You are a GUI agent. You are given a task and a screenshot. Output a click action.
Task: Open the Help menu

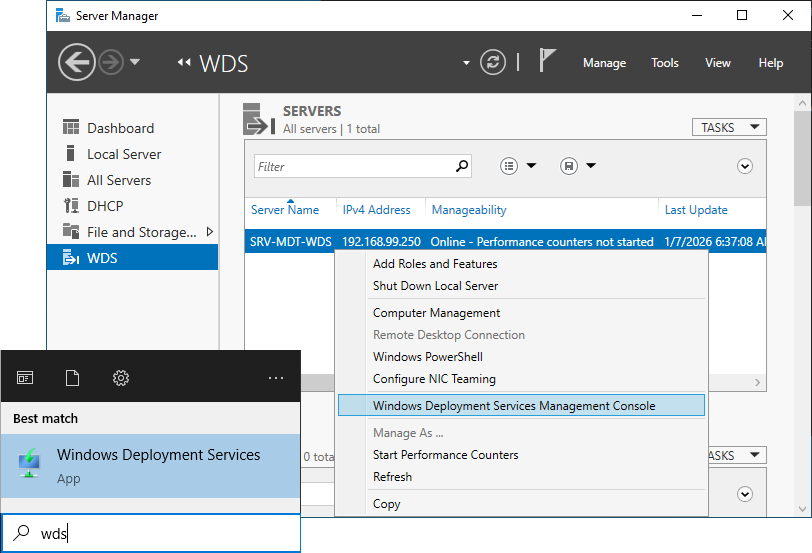(771, 63)
